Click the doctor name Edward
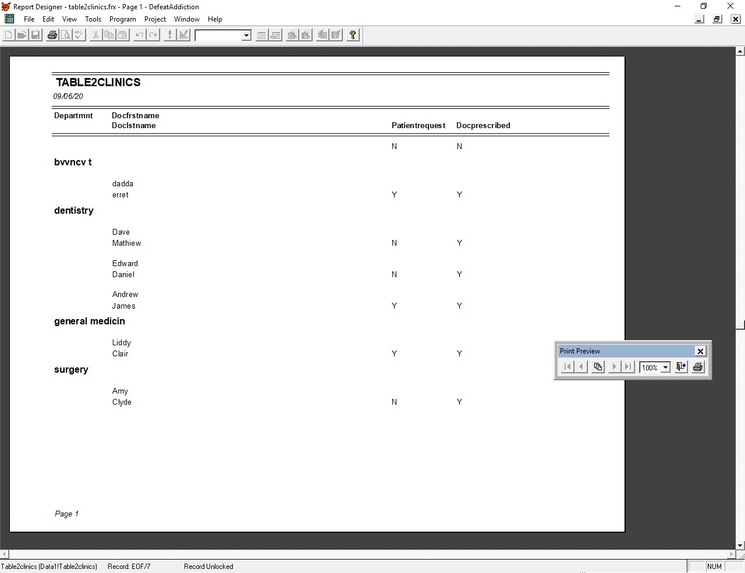The width and height of the screenshot is (745, 573). pos(125,263)
